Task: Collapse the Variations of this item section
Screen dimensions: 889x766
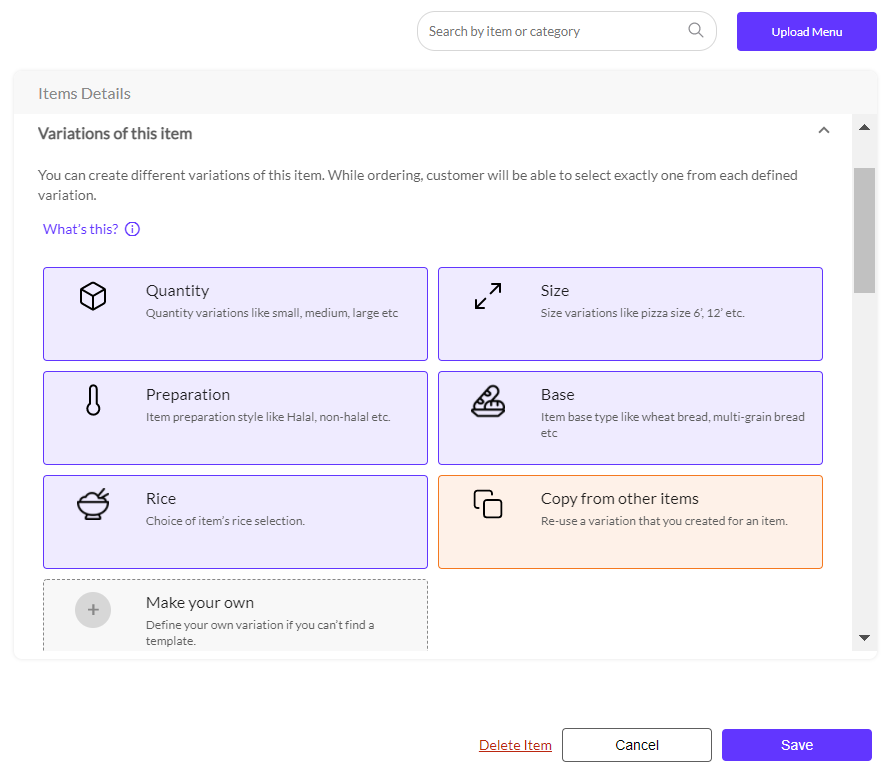Action: (x=824, y=130)
